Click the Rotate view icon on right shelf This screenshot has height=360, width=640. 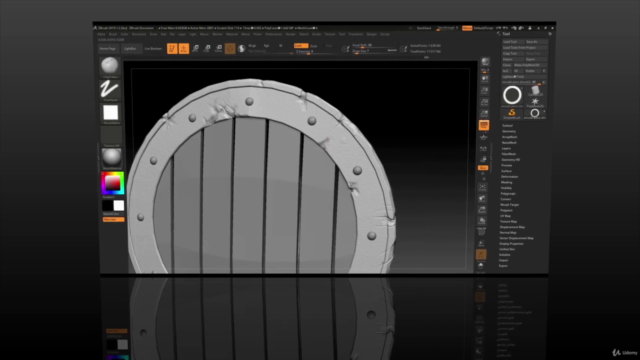[x=482, y=221]
